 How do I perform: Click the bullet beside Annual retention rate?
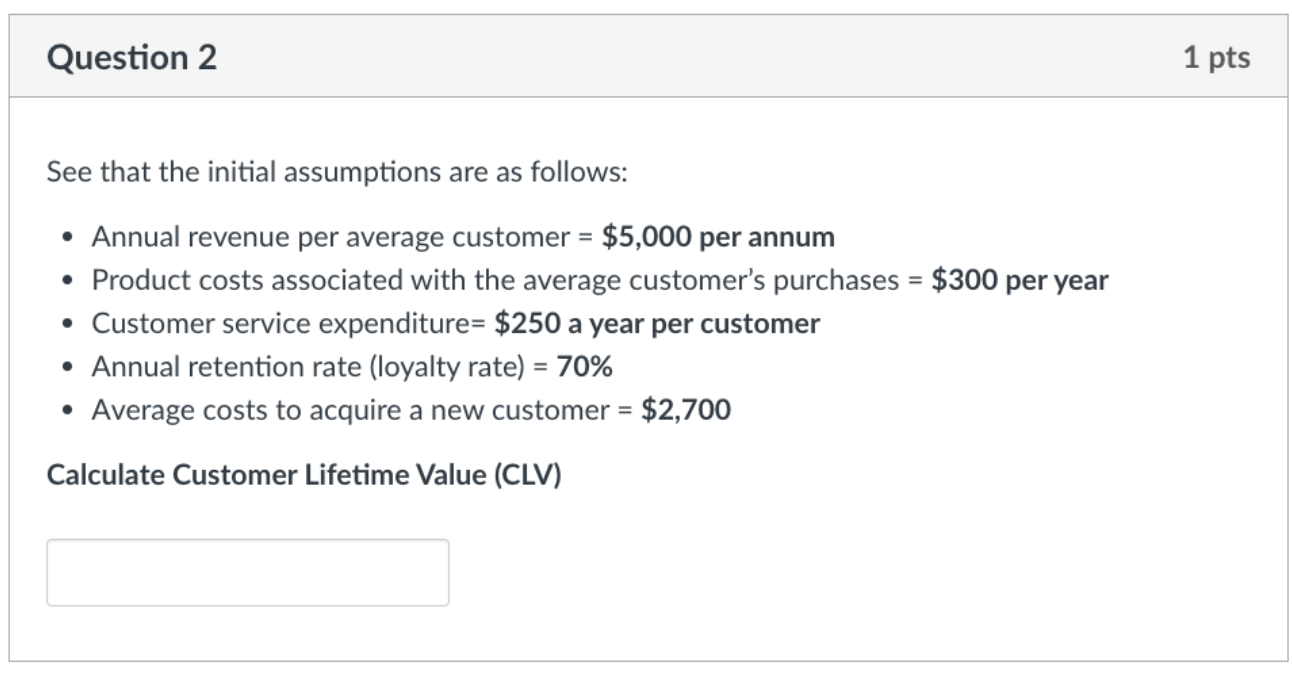pyautogui.click(x=66, y=368)
